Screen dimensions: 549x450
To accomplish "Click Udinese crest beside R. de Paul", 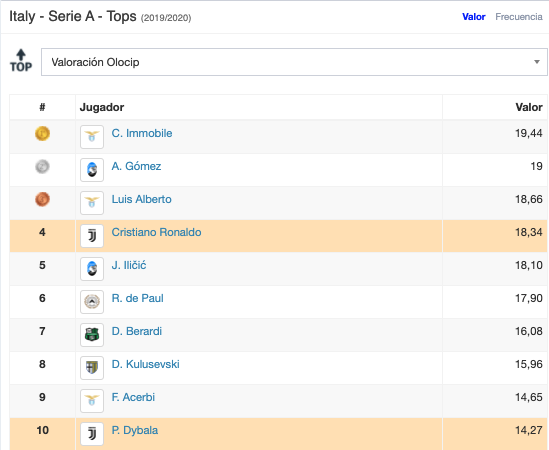I will click(92, 302).
